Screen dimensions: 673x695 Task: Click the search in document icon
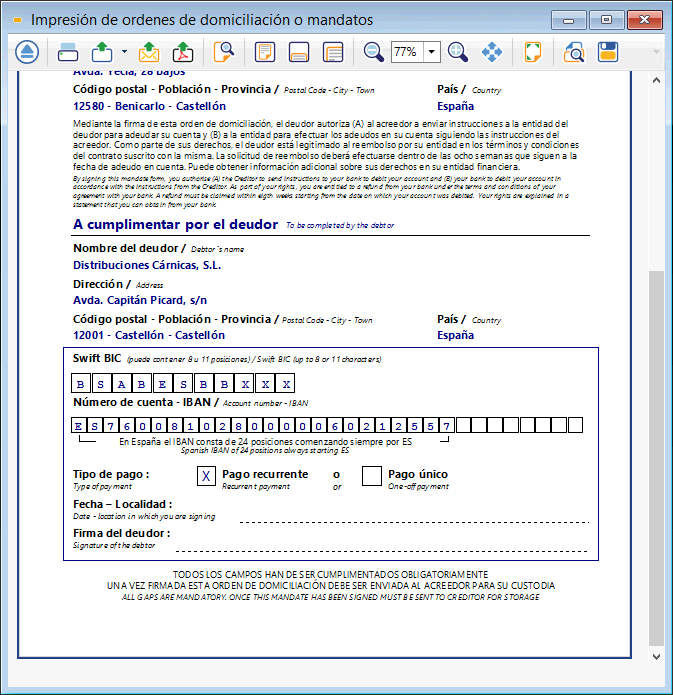[x=224, y=52]
